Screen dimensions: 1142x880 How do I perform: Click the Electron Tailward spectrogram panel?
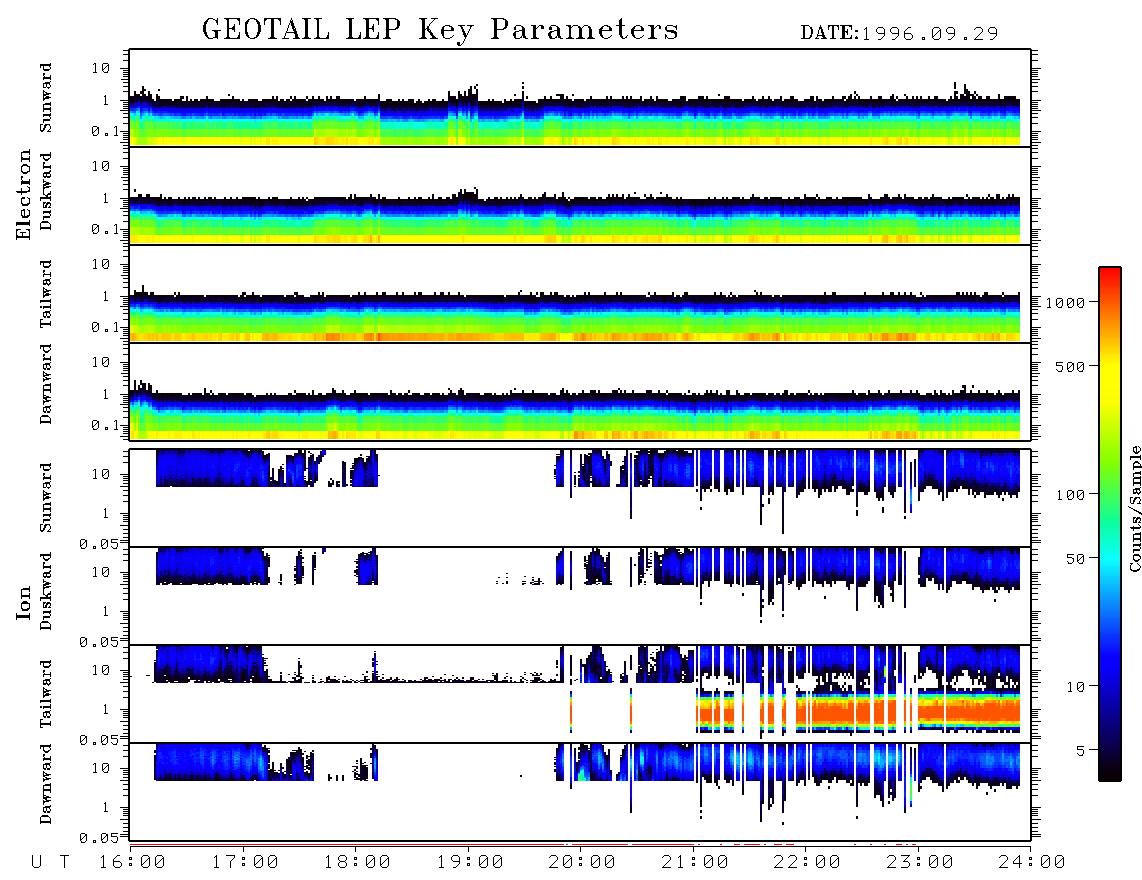click(580, 294)
